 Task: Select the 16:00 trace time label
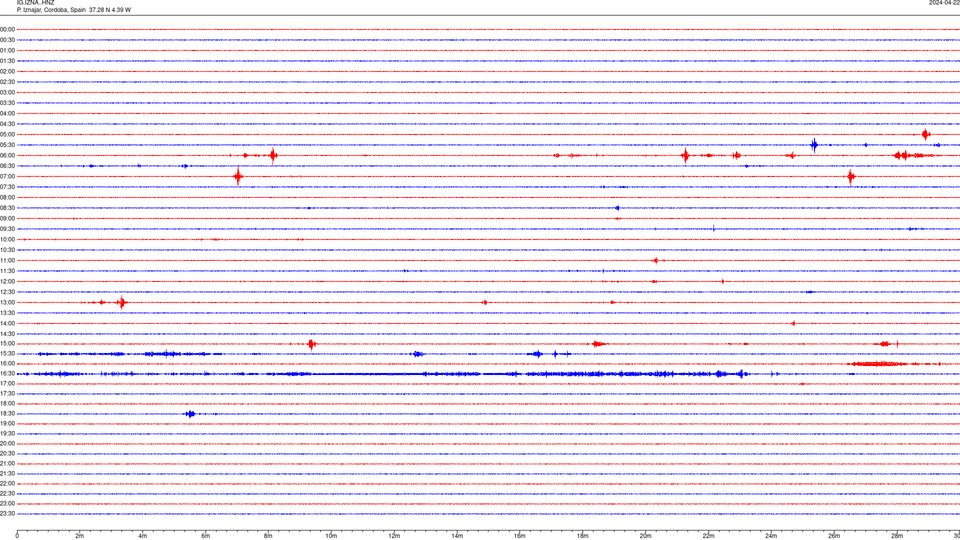coord(7,364)
